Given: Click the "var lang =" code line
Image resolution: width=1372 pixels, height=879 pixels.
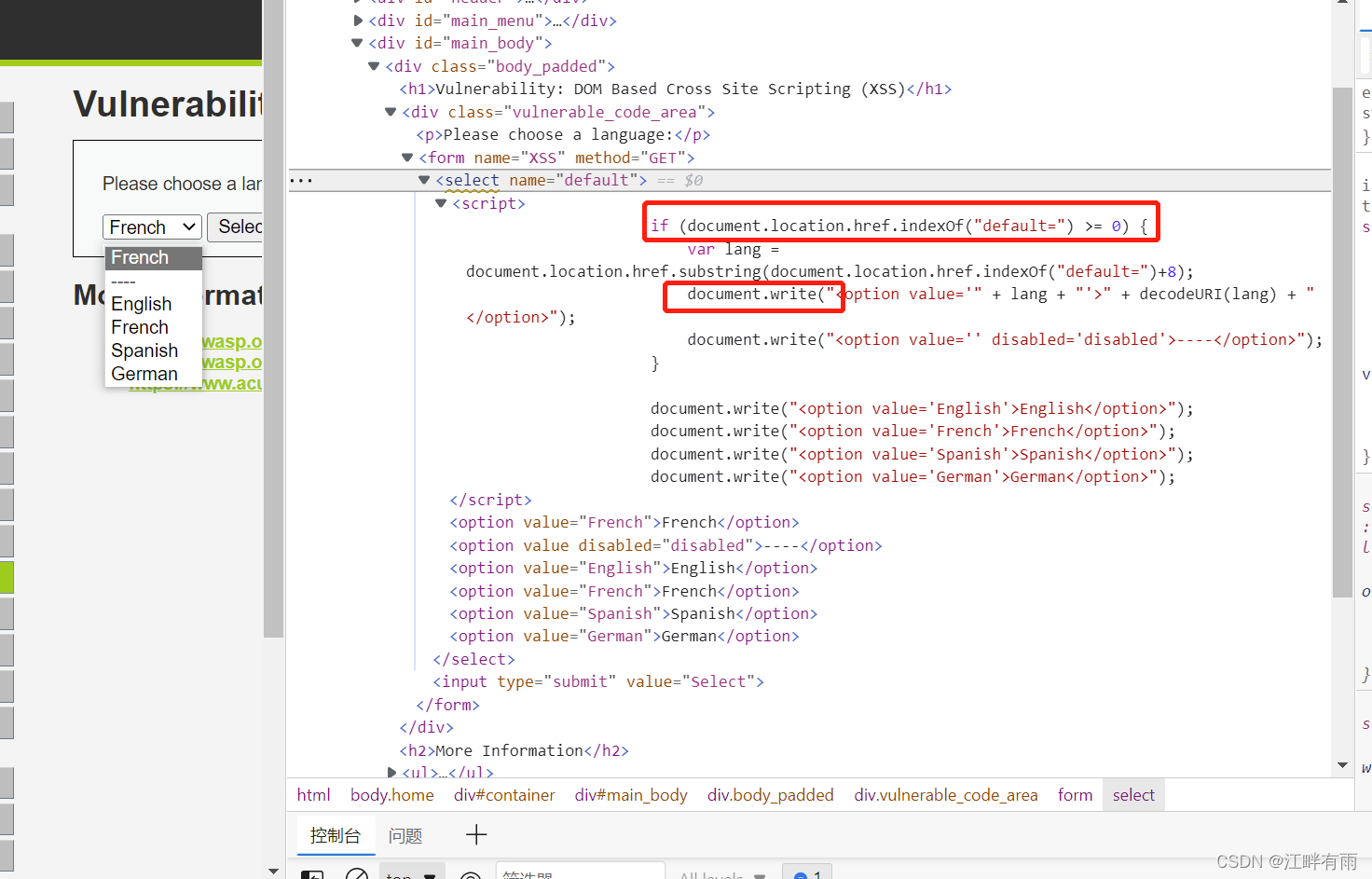Looking at the screenshot, I should [734, 249].
